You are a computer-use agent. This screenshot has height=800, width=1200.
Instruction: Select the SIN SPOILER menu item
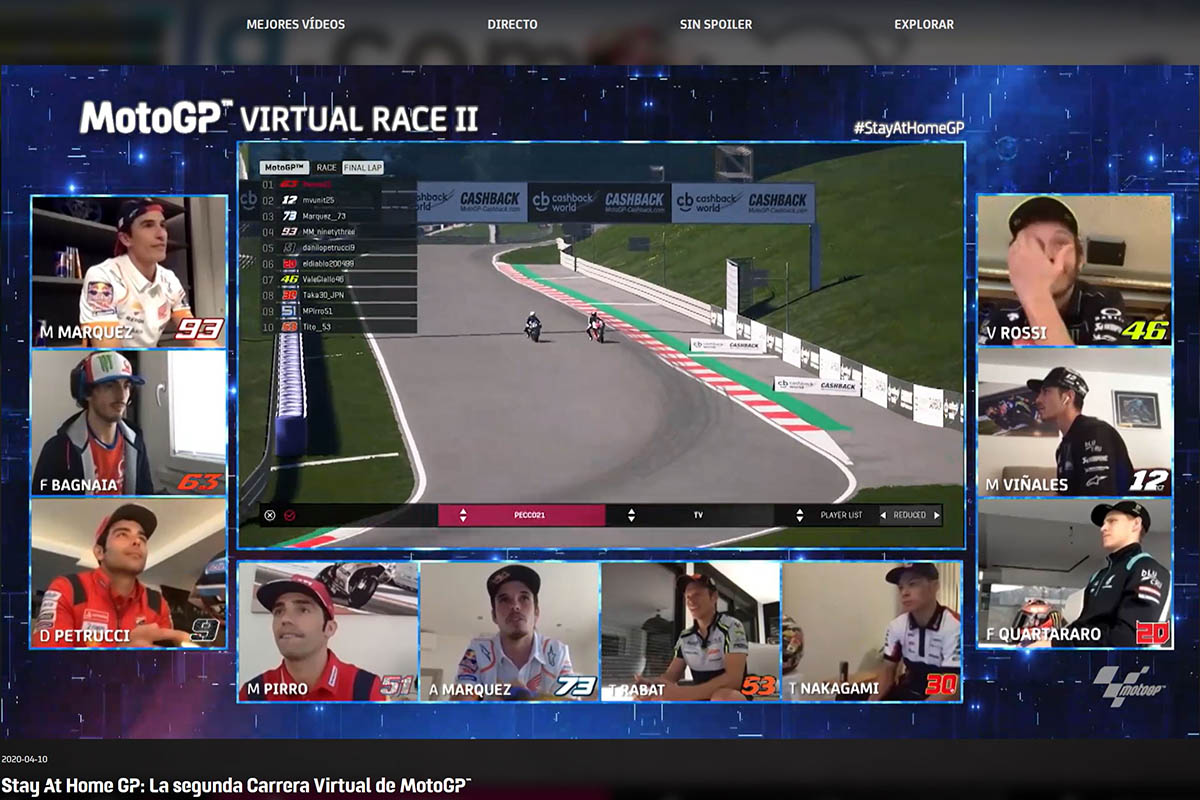pyautogui.click(x=716, y=24)
